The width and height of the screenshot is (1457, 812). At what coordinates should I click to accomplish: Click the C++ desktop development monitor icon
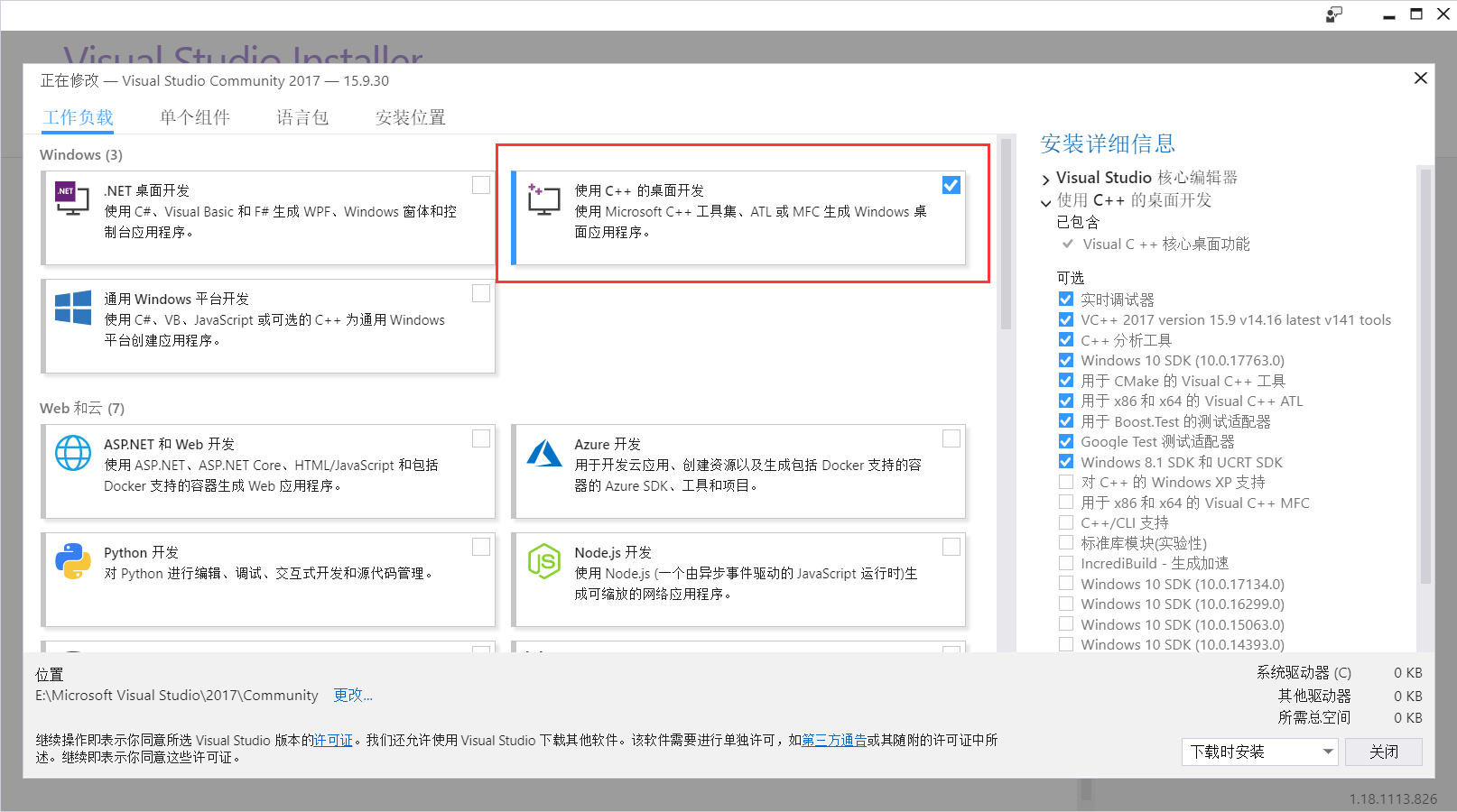point(543,198)
